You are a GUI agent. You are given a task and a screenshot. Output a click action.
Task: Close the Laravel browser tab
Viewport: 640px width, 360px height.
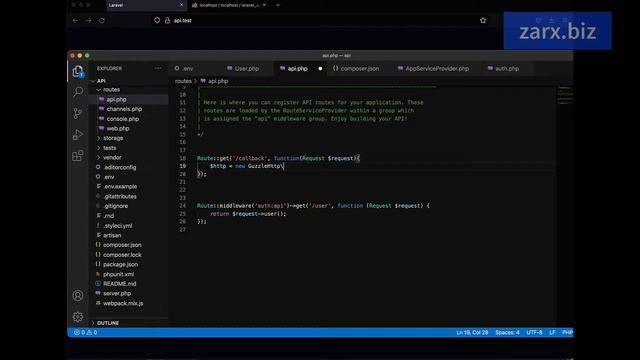coord(182,5)
